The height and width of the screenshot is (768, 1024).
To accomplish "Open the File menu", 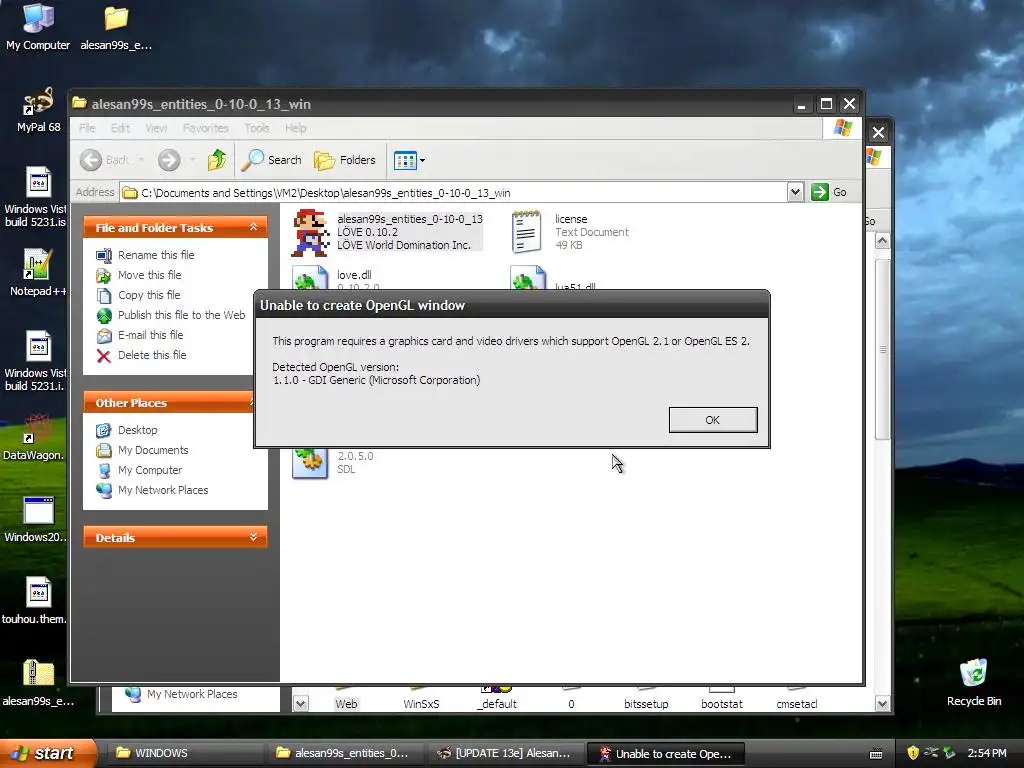I will click(87, 128).
